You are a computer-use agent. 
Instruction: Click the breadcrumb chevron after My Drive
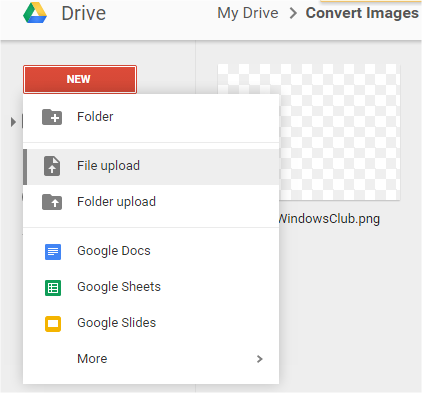pyautogui.click(x=293, y=13)
